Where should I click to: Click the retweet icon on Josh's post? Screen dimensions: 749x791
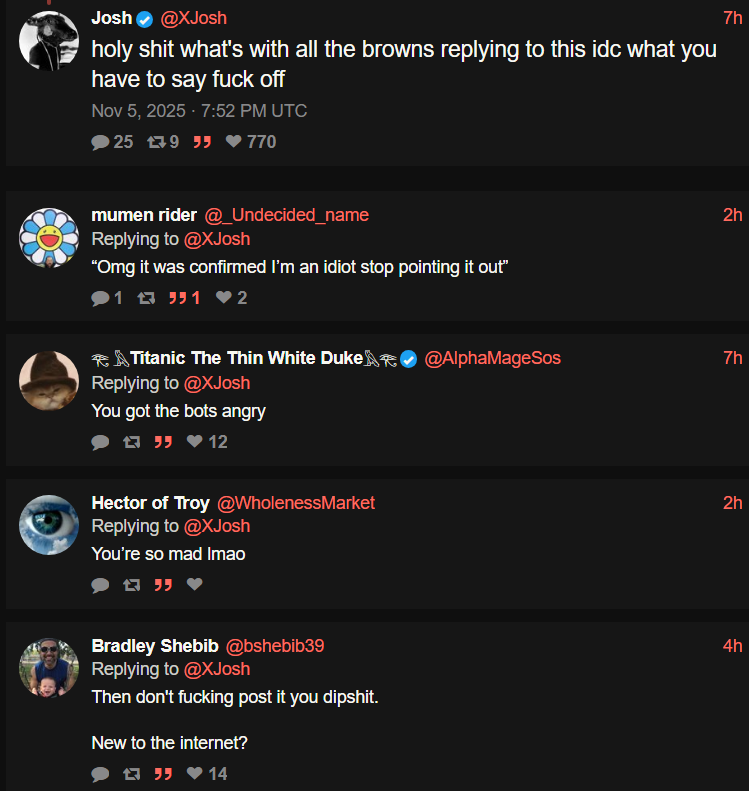[156, 142]
